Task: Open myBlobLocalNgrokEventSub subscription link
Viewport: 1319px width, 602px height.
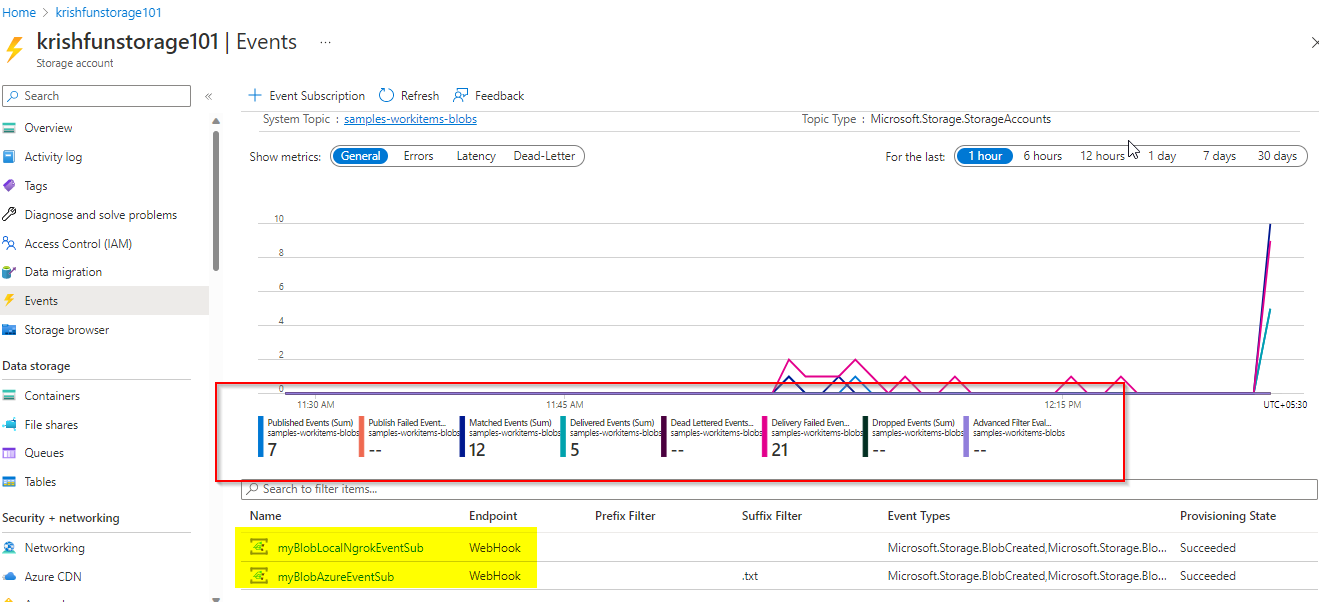Action: [350, 548]
